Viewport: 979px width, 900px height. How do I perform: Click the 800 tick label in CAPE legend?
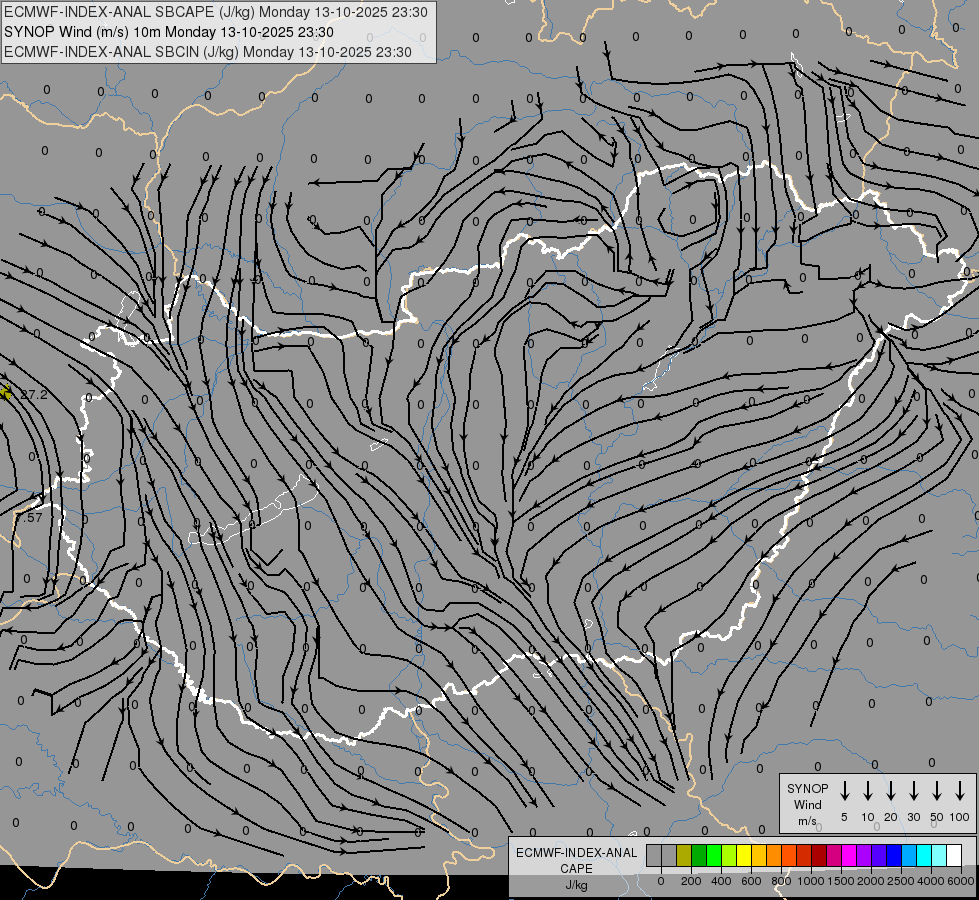781,881
